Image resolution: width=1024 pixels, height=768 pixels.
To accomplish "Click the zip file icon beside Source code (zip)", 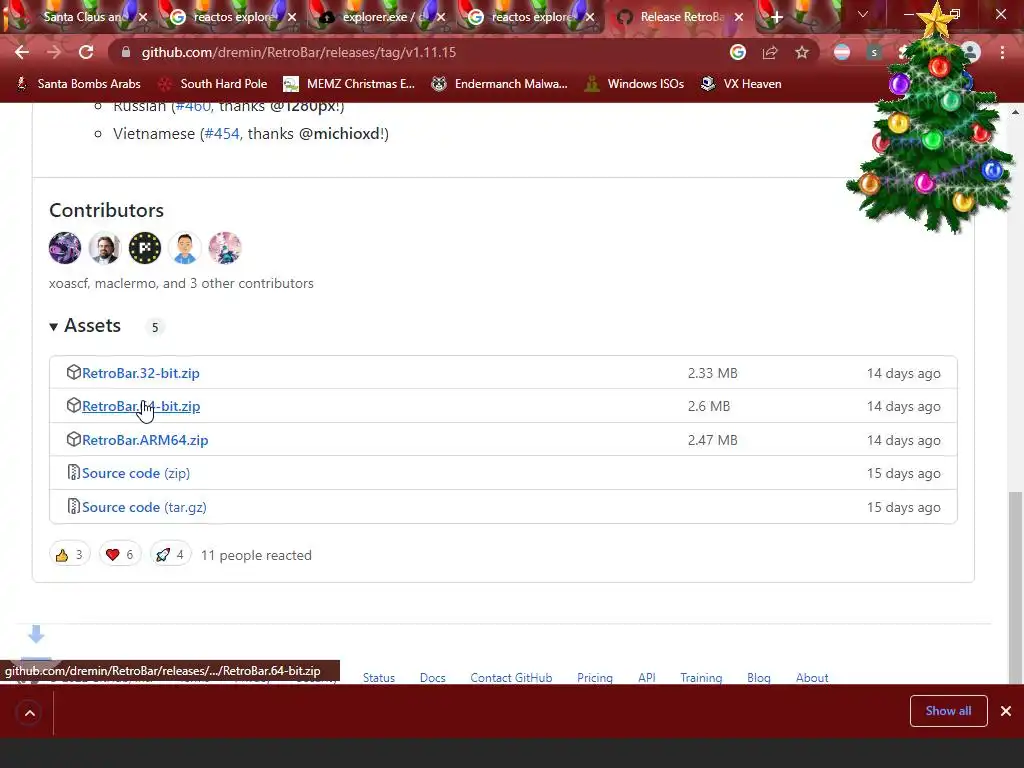I will [73, 473].
